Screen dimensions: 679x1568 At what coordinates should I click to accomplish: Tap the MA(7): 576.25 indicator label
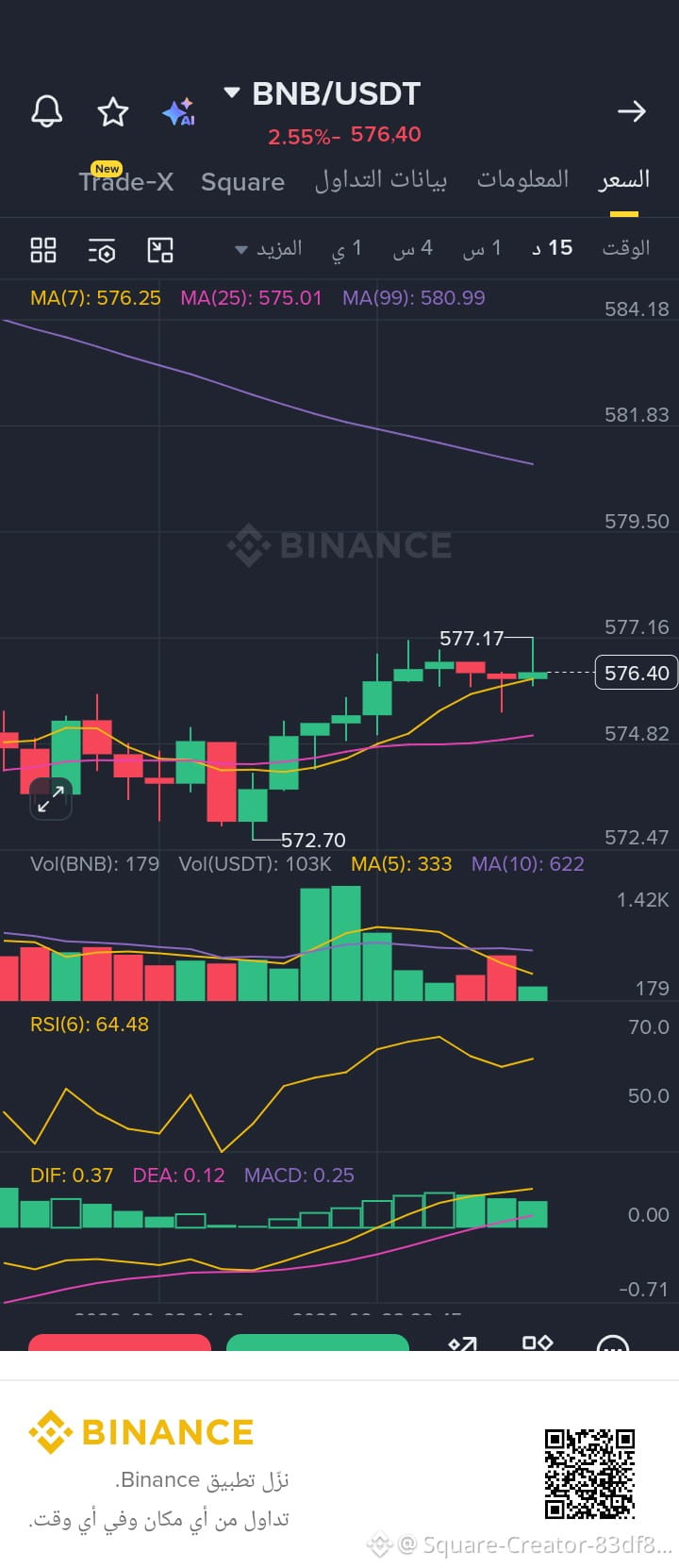95,298
